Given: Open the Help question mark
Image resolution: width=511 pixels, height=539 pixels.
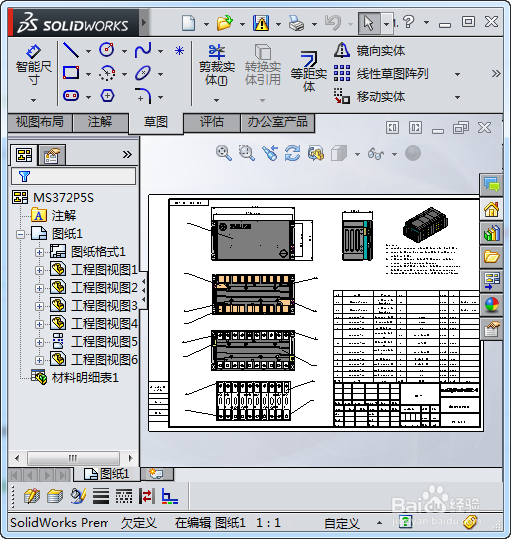Looking at the screenshot, I should 408,22.
